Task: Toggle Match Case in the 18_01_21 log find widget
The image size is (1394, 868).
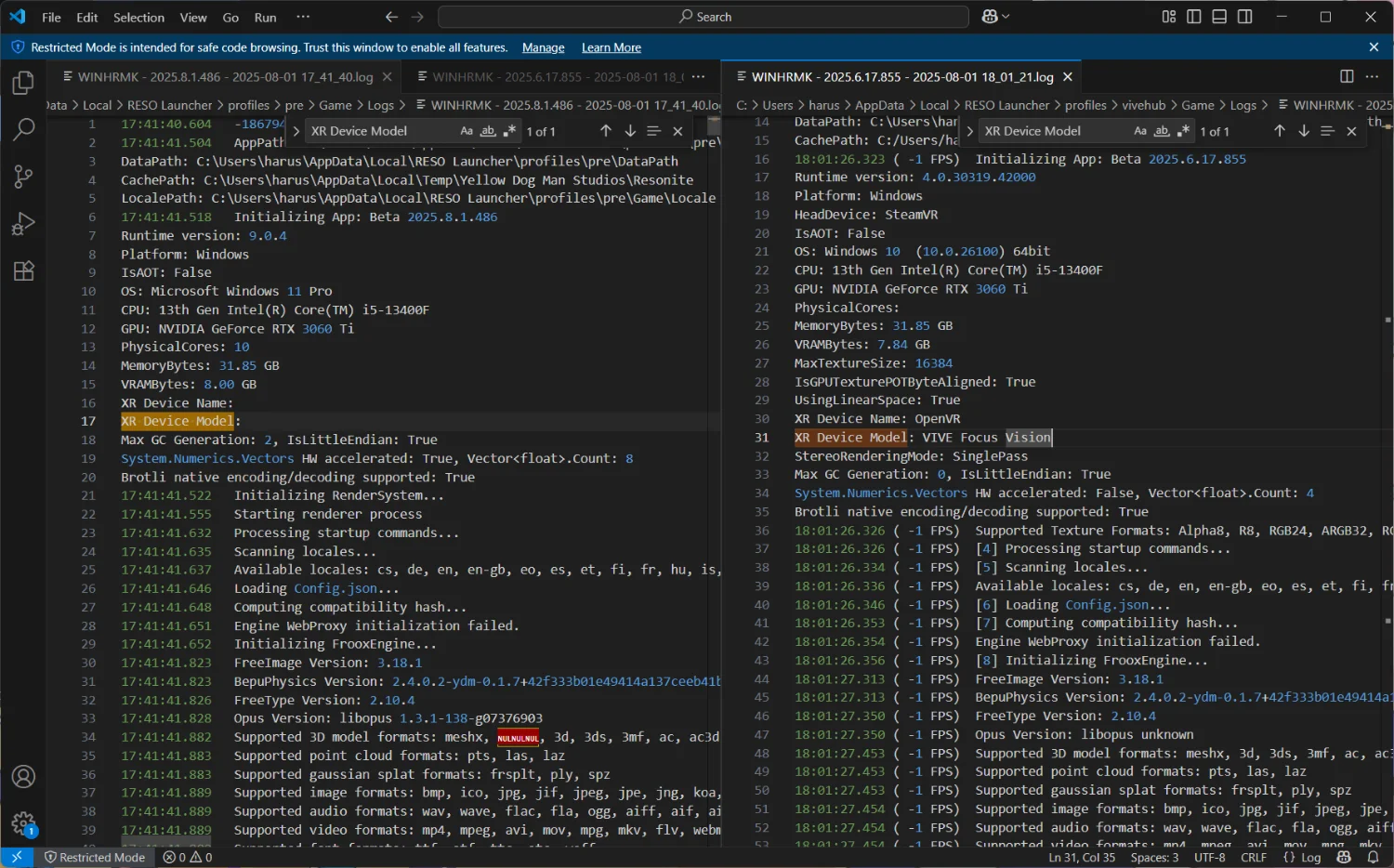Action: pos(1140,131)
